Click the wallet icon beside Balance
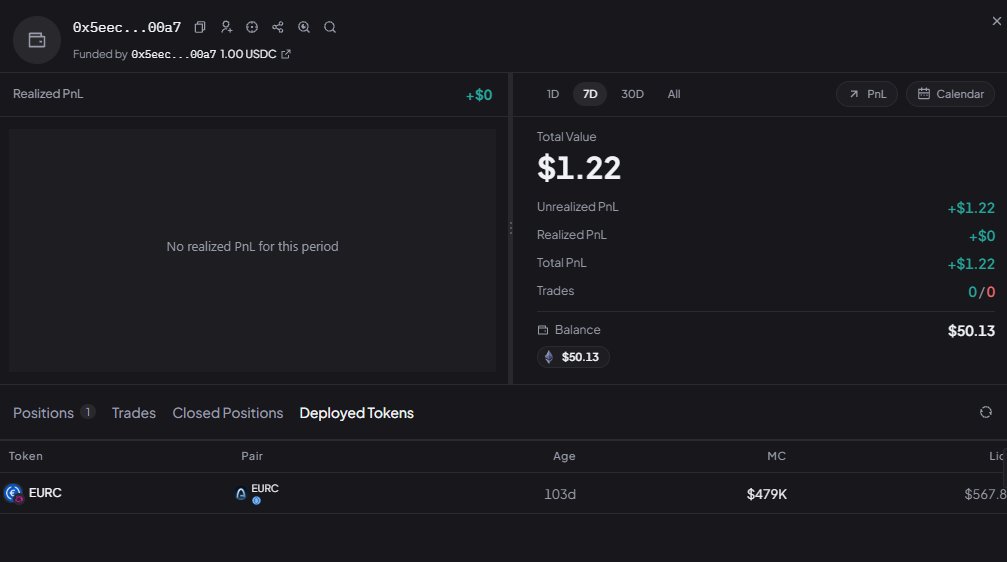 pyautogui.click(x=543, y=330)
